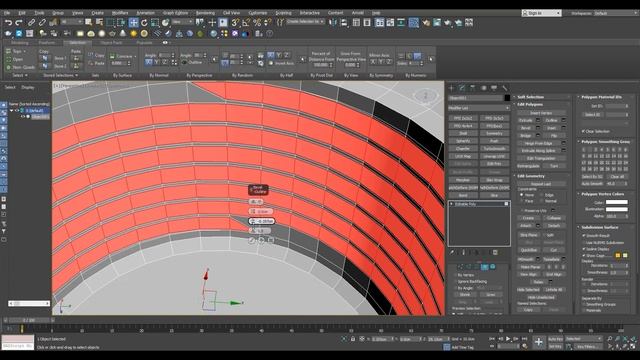The width and height of the screenshot is (640, 360).
Task: Toggle the Smooth Result checkbox
Action: (x=584, y=236)
